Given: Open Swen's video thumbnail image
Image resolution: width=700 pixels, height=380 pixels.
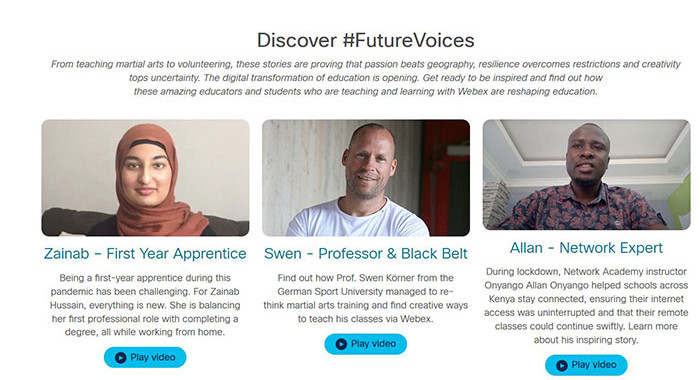Looking at the screenshot, I should click(x=366, y=178).
